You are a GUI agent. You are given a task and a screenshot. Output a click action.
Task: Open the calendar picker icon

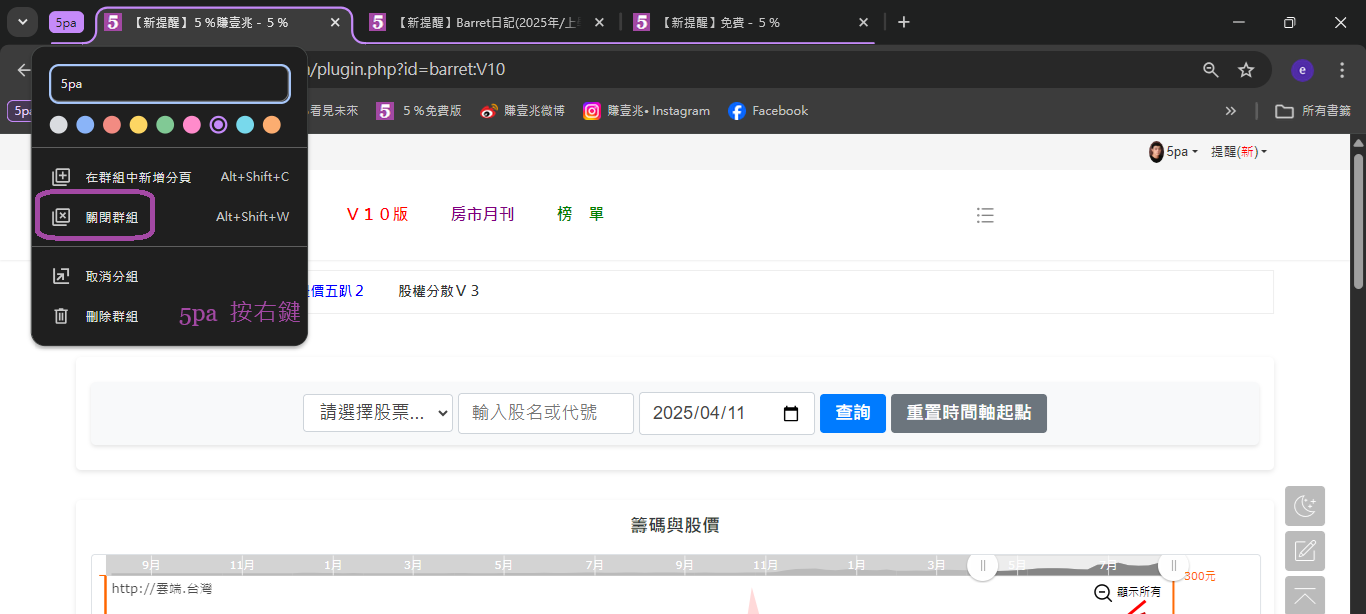[791, 414]
